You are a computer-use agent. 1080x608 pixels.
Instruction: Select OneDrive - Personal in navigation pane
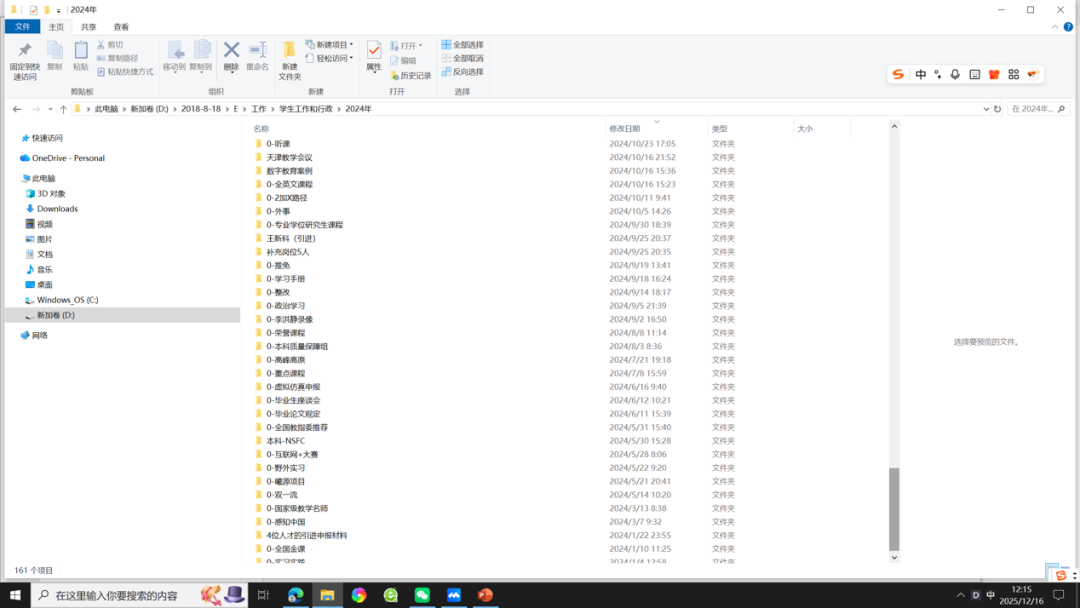click(x=68, y=158)
